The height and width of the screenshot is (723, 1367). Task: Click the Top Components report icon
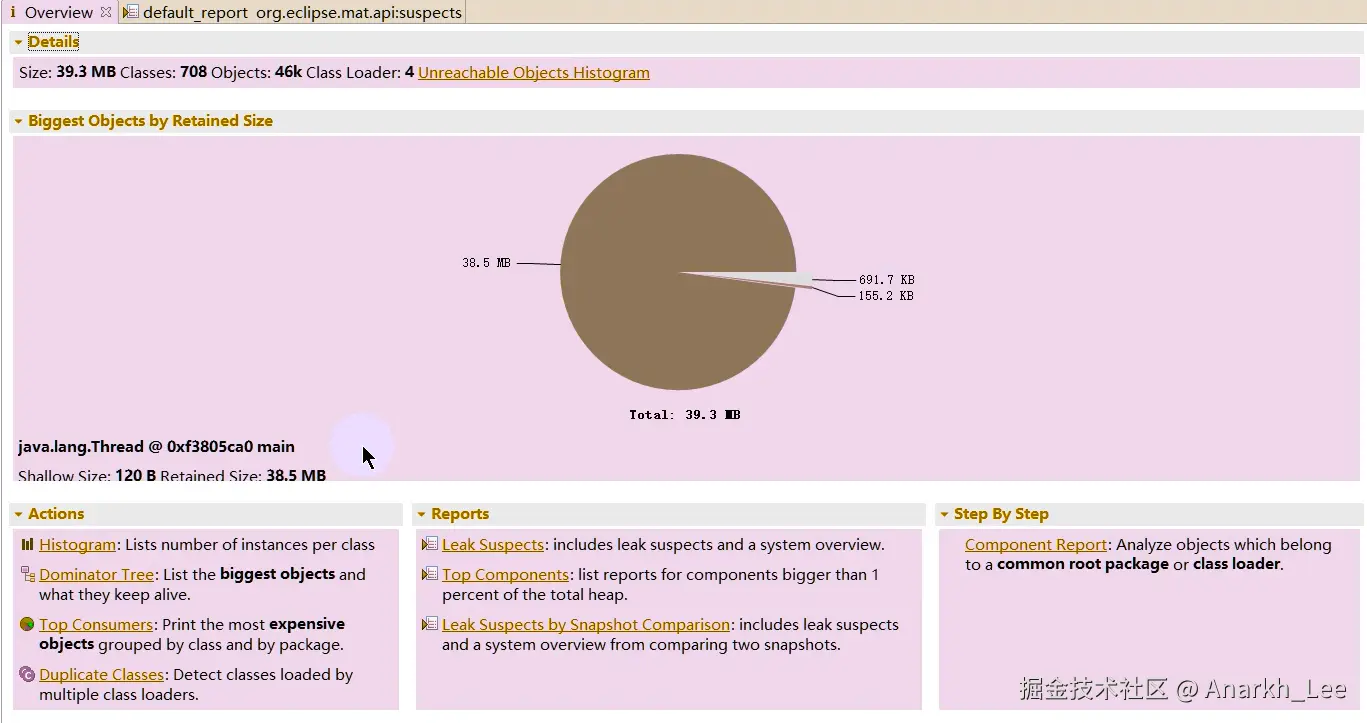(x=430, y=574)
